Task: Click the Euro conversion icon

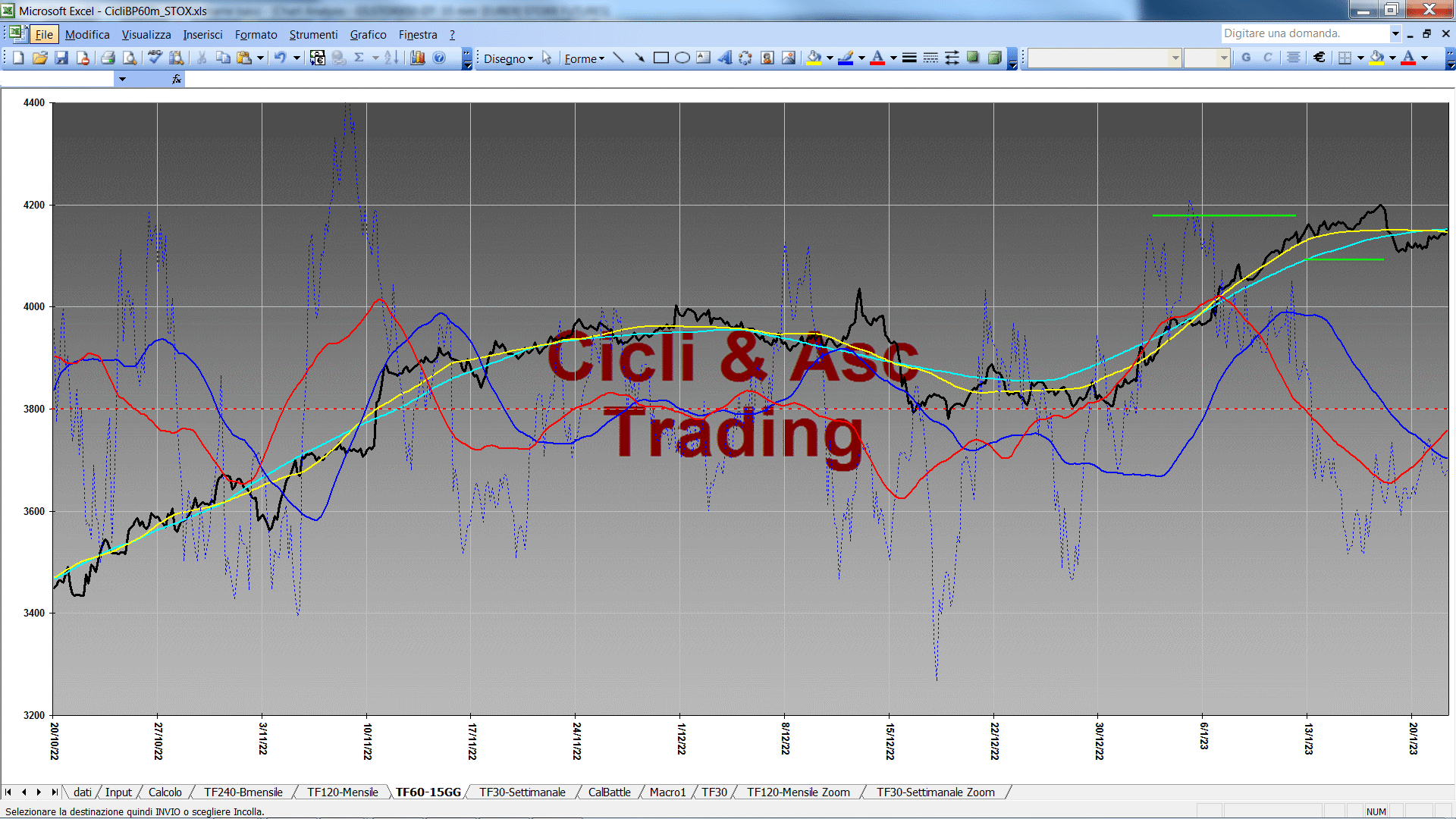Action: coord(318,58)
